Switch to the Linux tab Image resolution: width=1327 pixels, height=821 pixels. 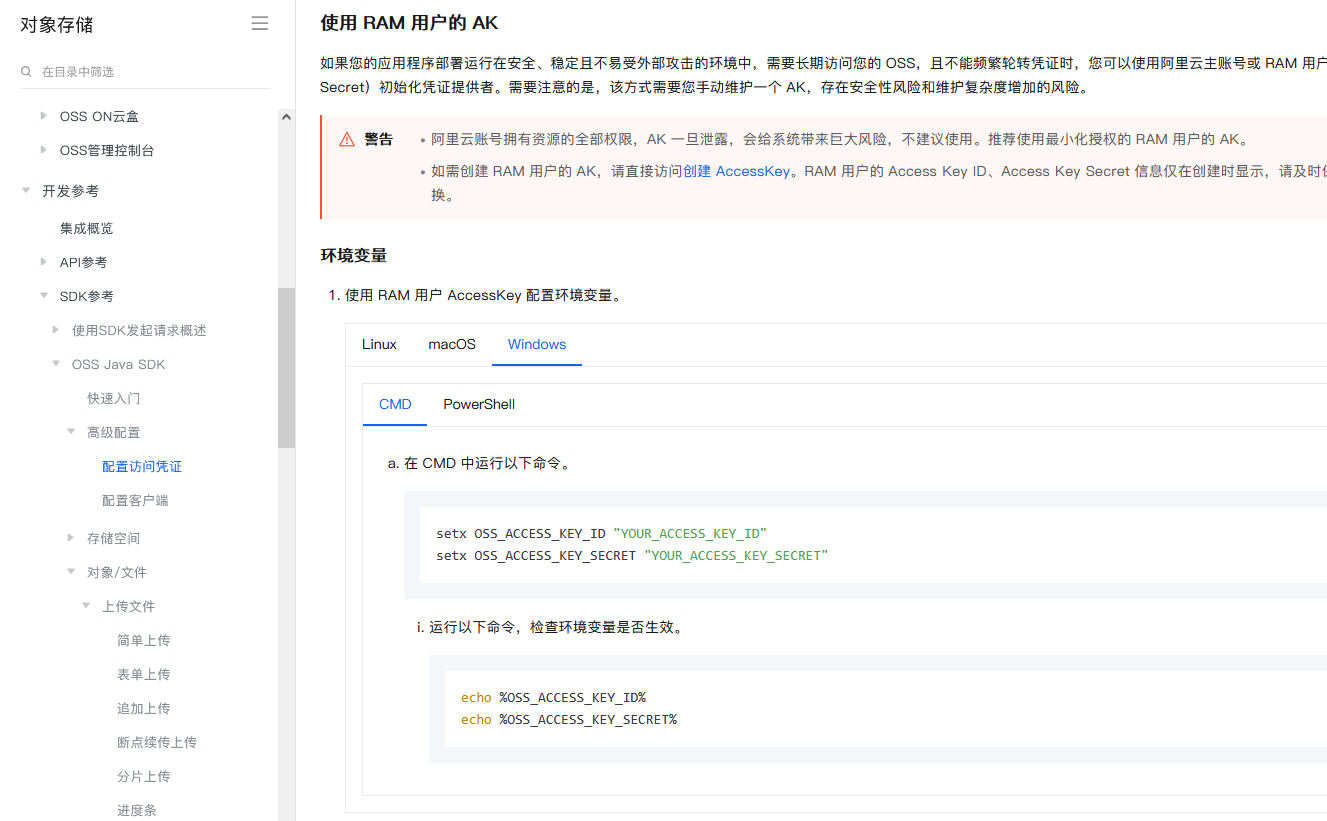[379, 344]
